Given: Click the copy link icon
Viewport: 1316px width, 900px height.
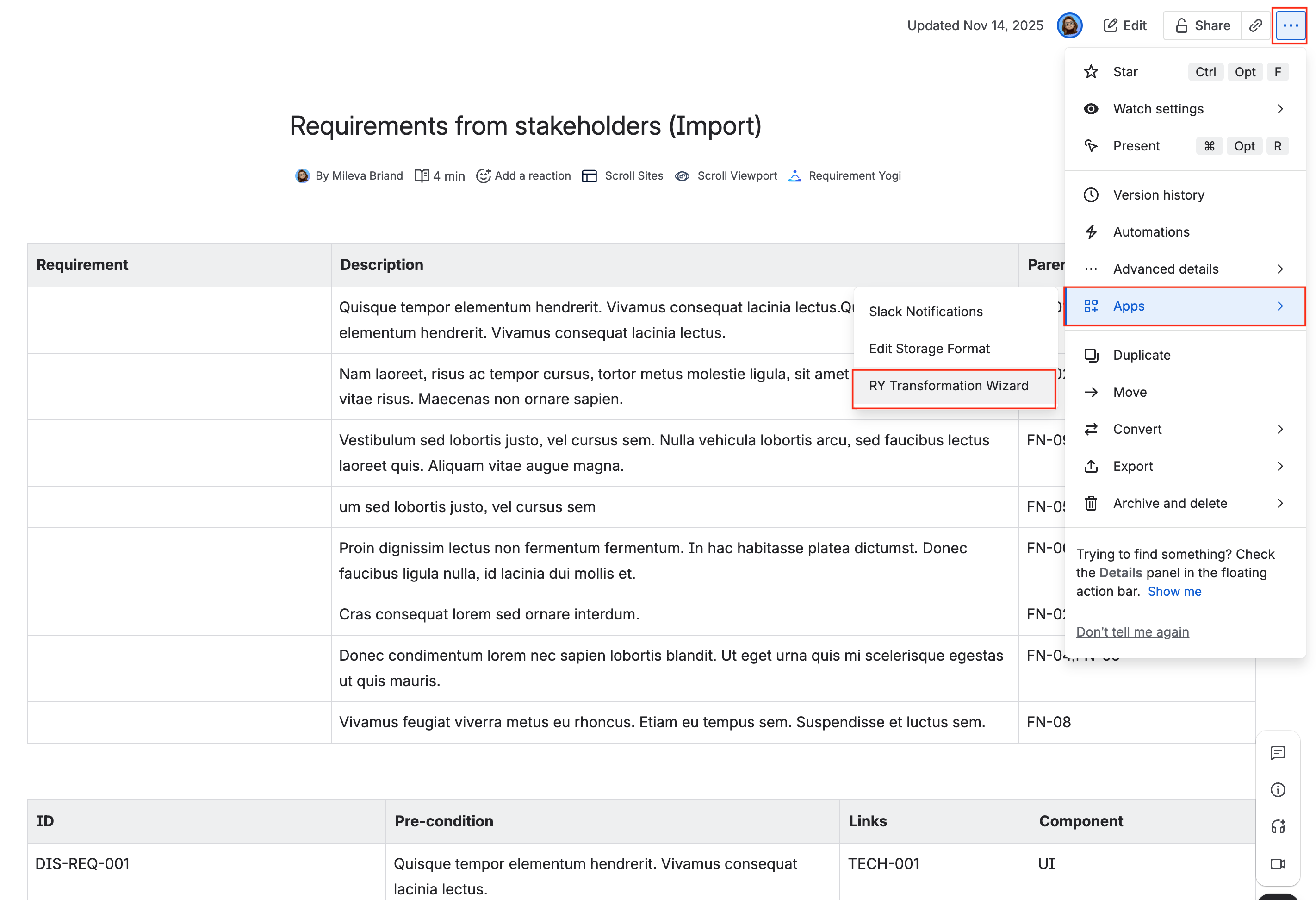Looking at the screenshot, I should tap(1255, 25).
